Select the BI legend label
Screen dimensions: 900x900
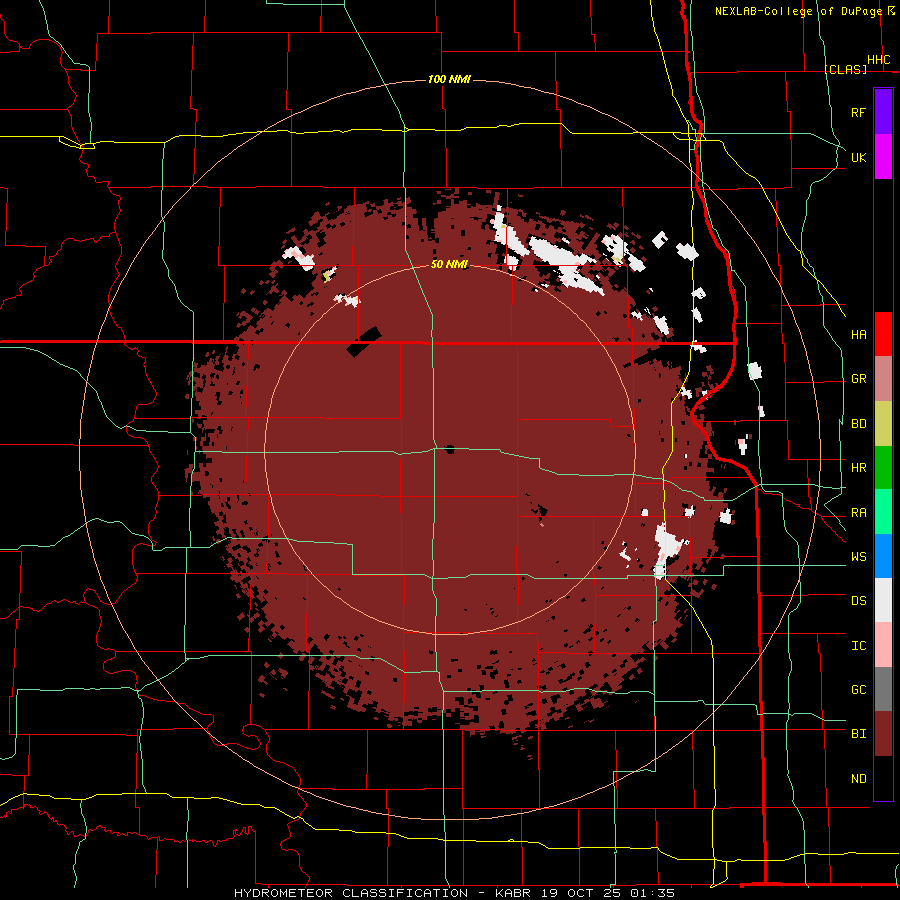858,734
